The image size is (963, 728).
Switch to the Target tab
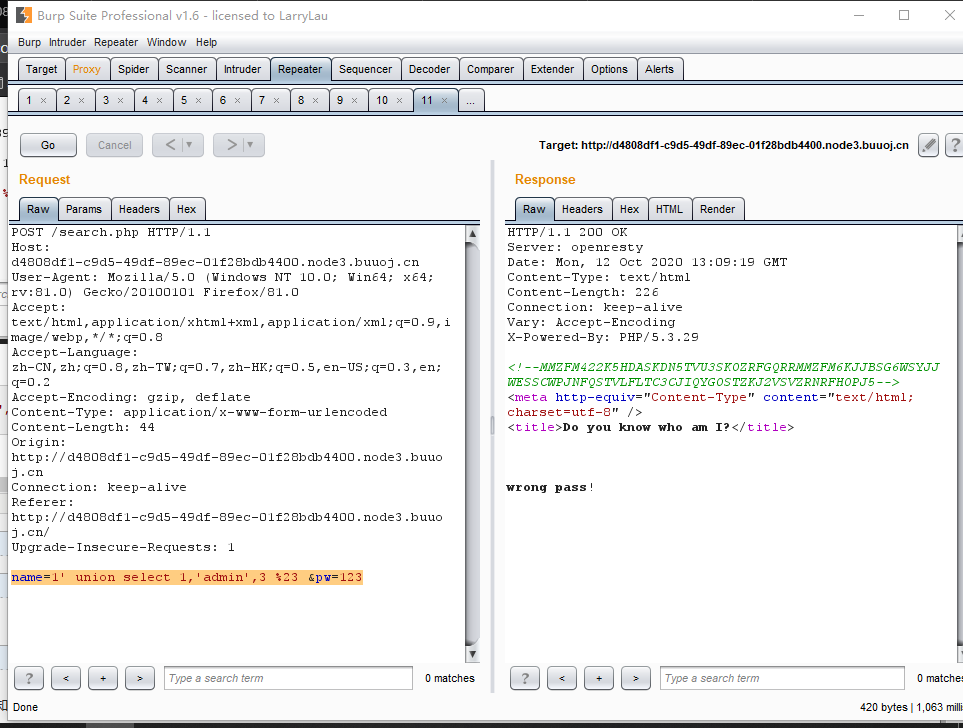click(x=41, y=69)
